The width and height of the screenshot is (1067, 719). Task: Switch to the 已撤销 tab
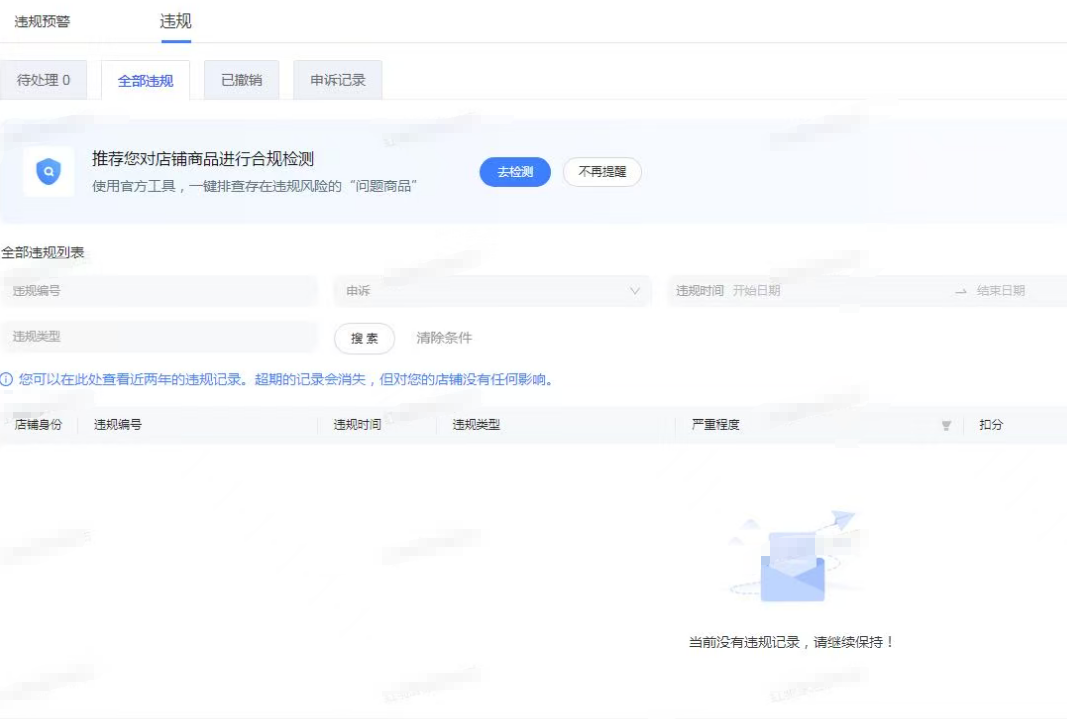[x=241, y=80]
